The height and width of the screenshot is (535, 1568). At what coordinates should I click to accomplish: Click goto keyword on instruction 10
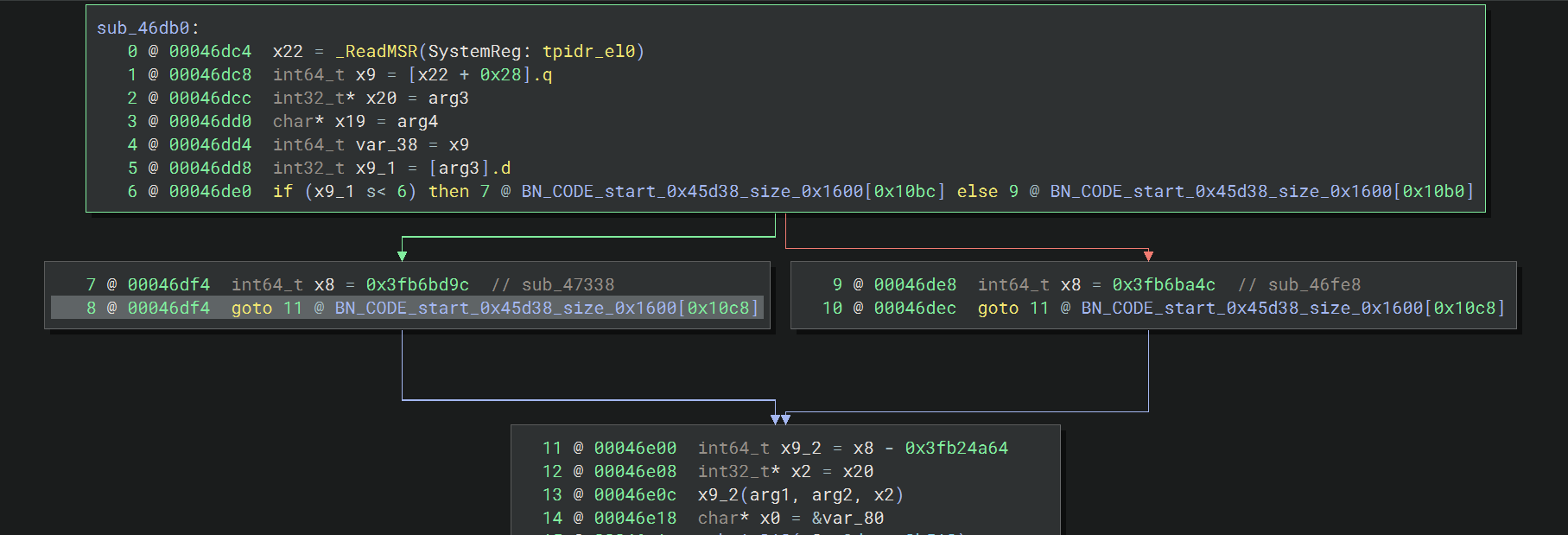point(998,308)
